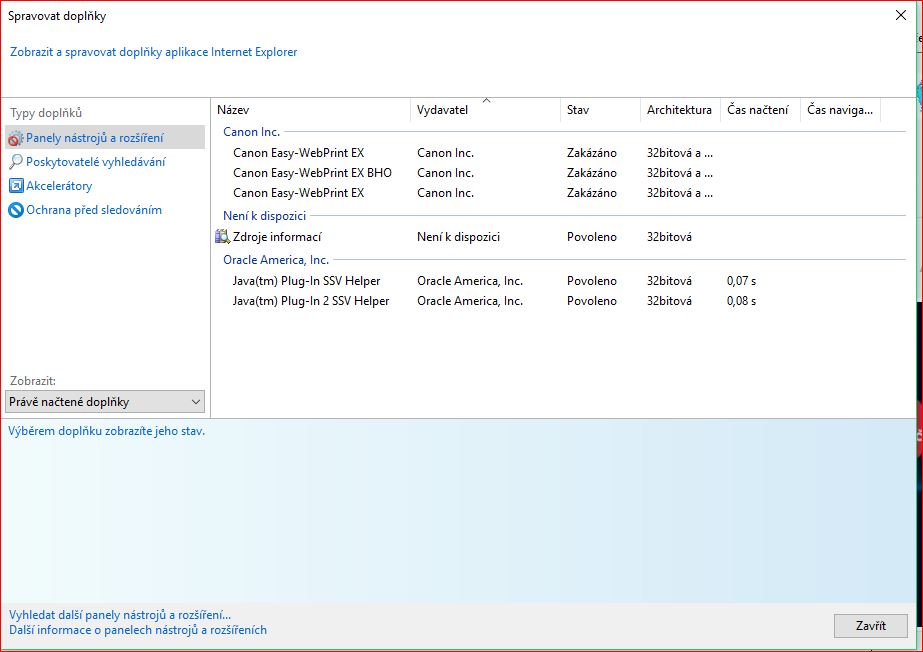Sort by the Vydavatel column header
The image size is (923, 652).
tap(485, 110)
